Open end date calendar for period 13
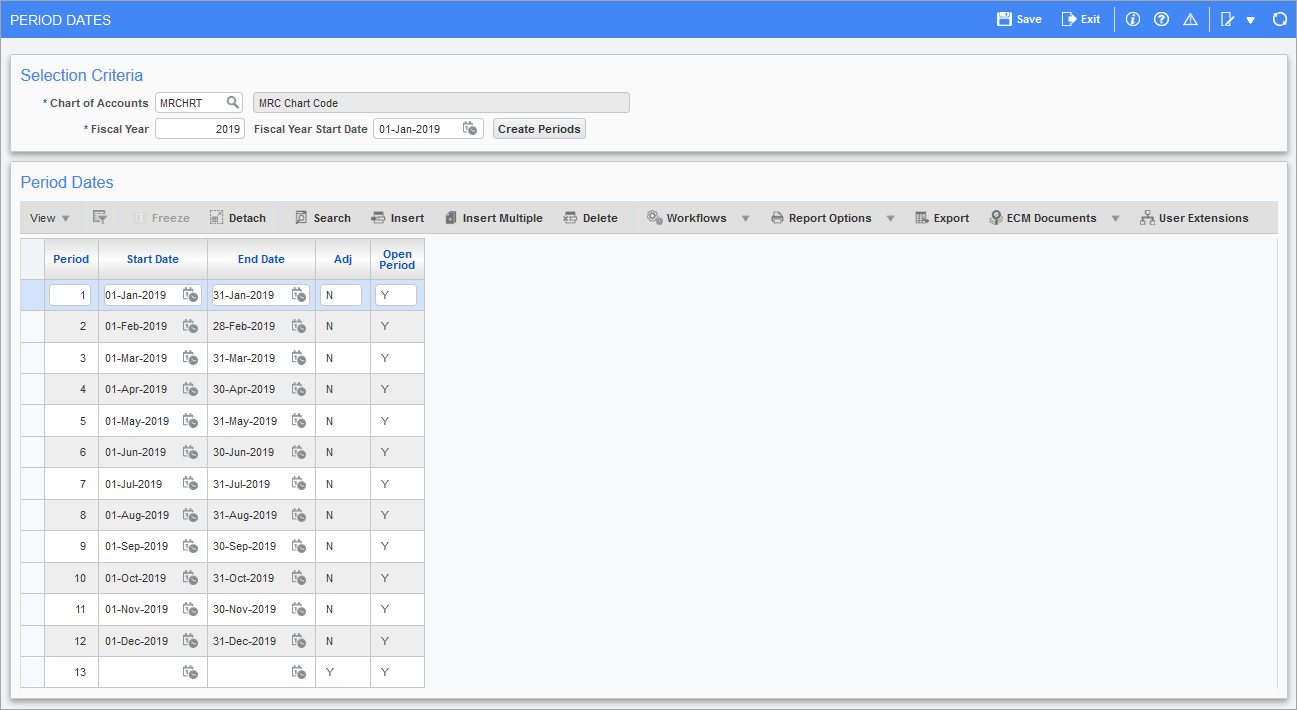This screenshot has height=710, width=1297. [x=298, y=672]
